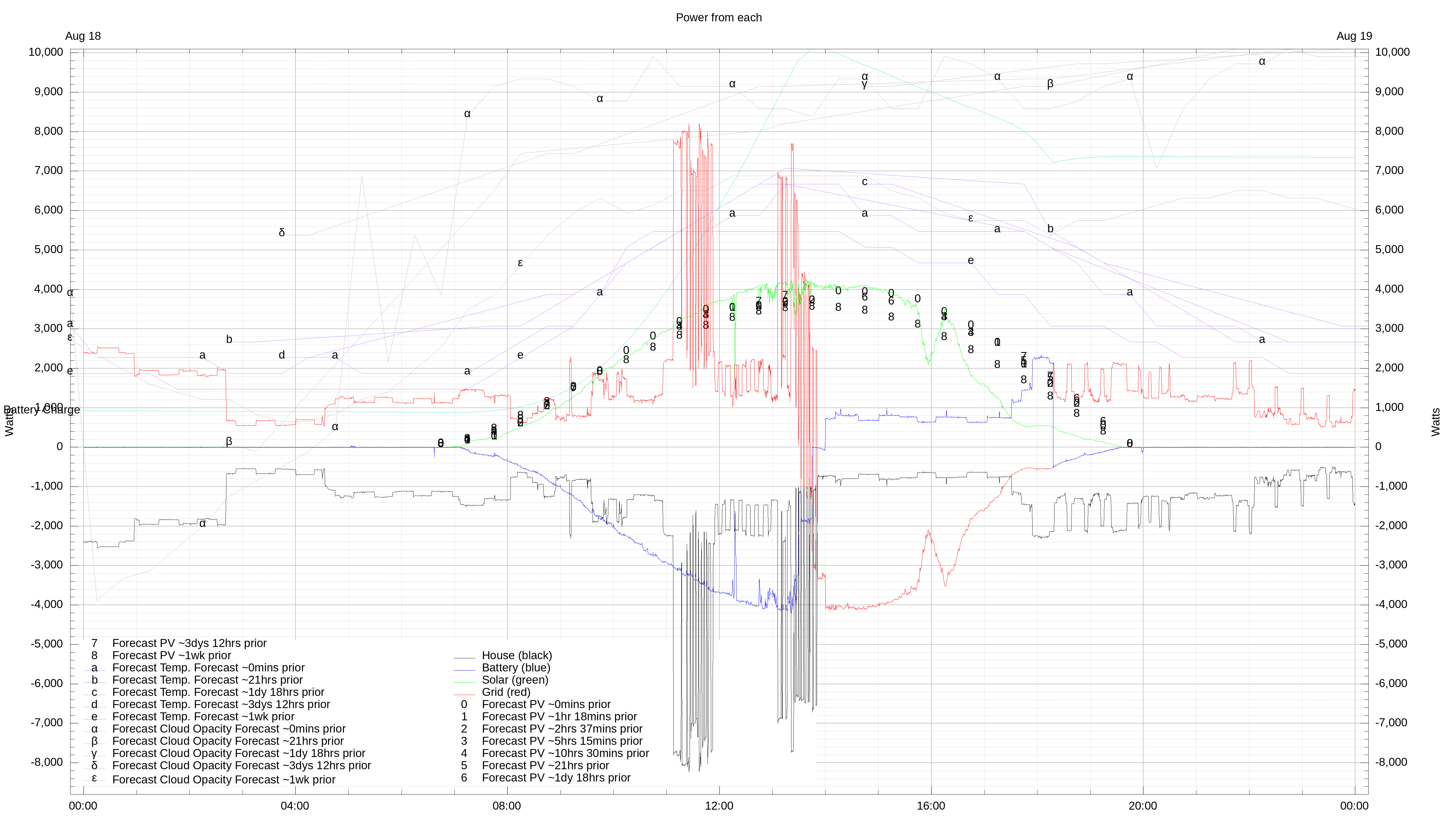Click the left axis '10,000' label
The width and height of the screenshot is (1456, 819).
click(x=46, y=52)
